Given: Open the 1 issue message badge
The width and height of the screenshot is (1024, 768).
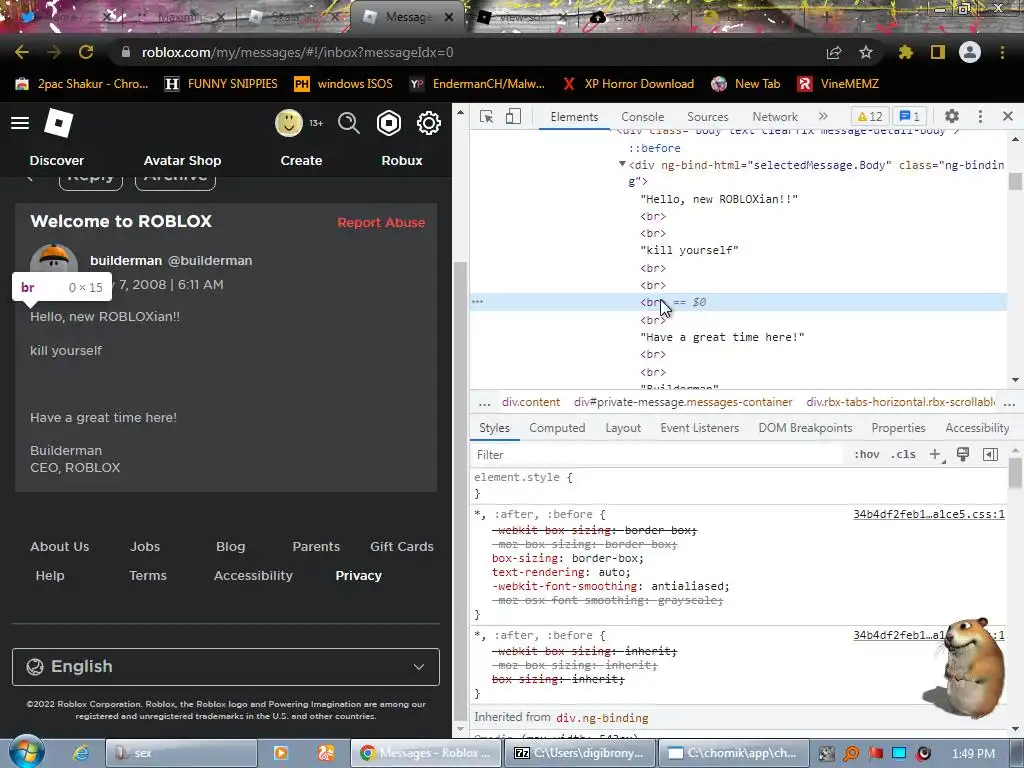Looking at the screenshot, I should [x=910, y=116].
